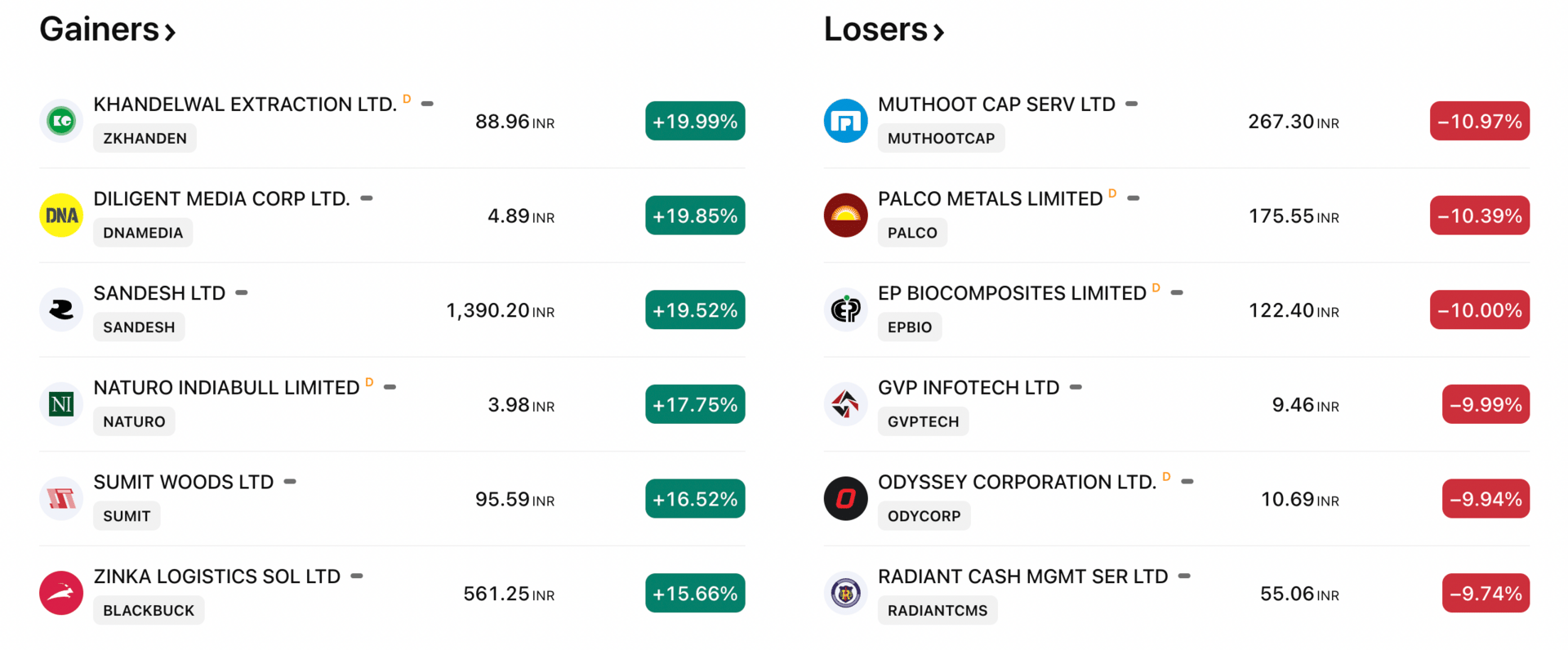Click the MUTHOOTCAP ticker tag
Viewport: 1568px width, 650px height.
pos(941,138)
